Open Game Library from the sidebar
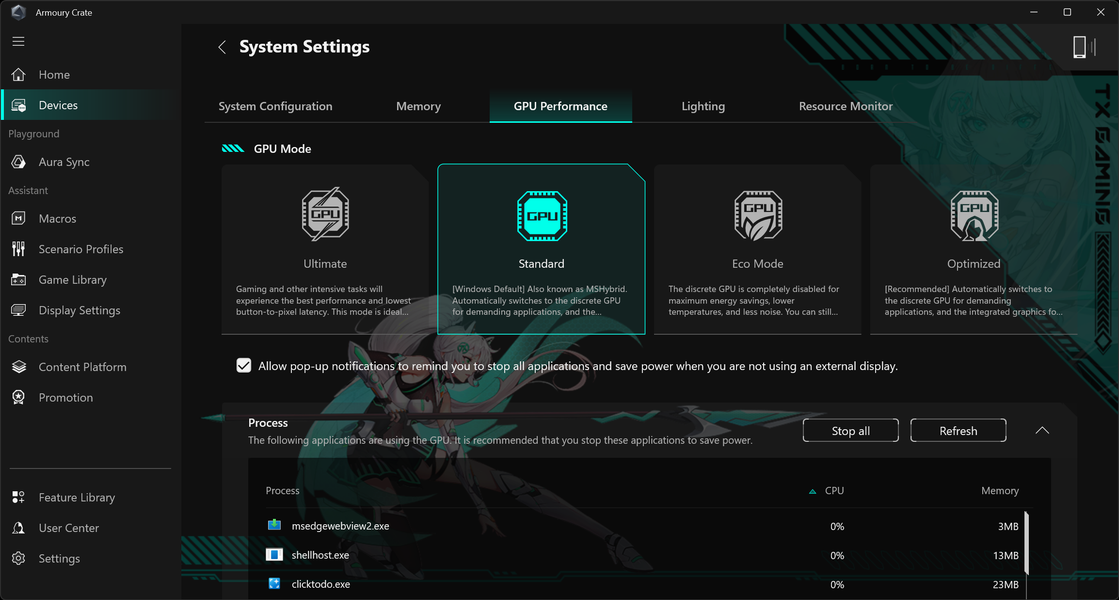The image size is (1119, 600). tap(73, 280)
